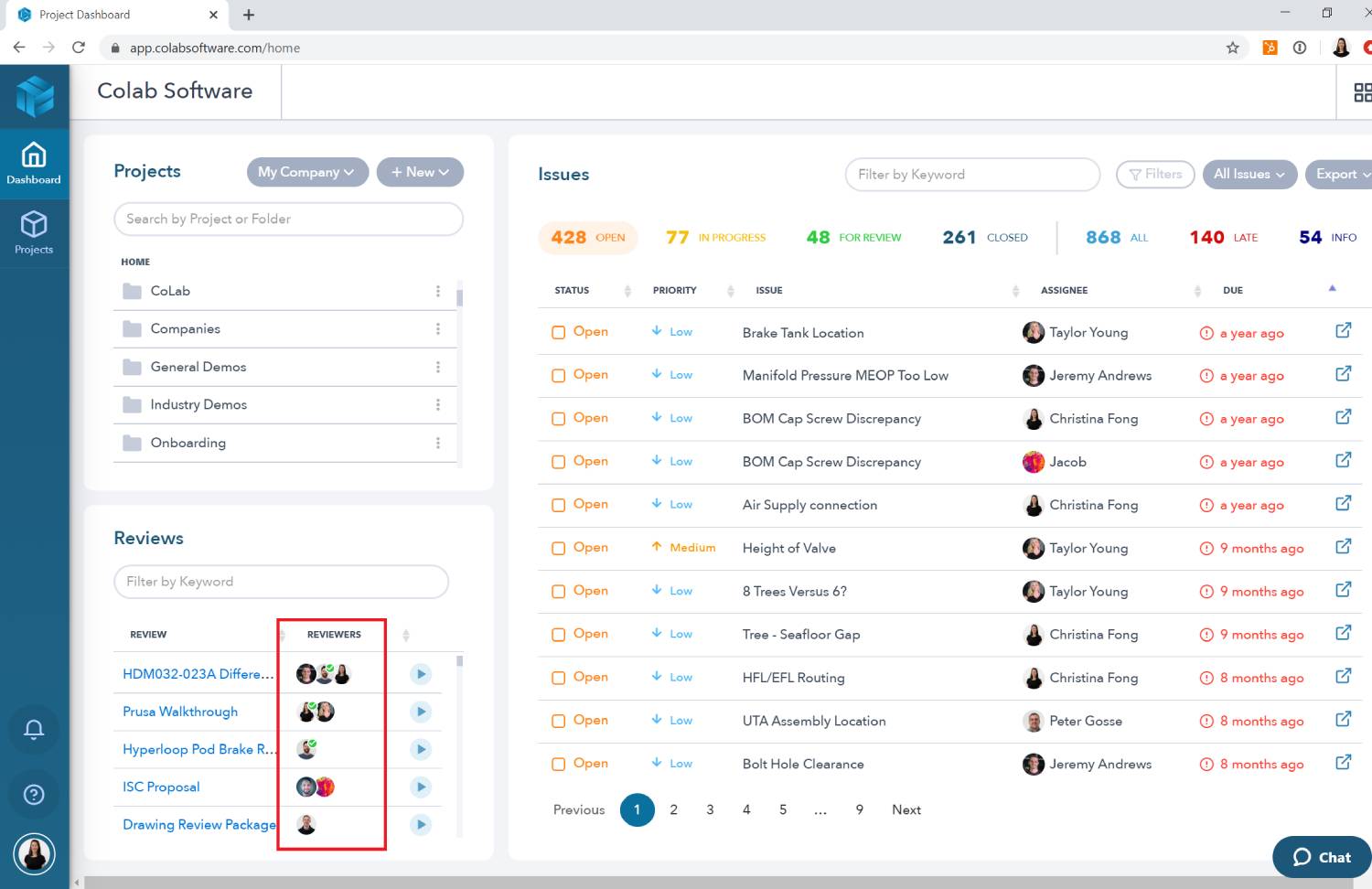This screenshot has height=889, width=1372.
Task: Filter issues by 48 For Review
Action: (853, 238)
